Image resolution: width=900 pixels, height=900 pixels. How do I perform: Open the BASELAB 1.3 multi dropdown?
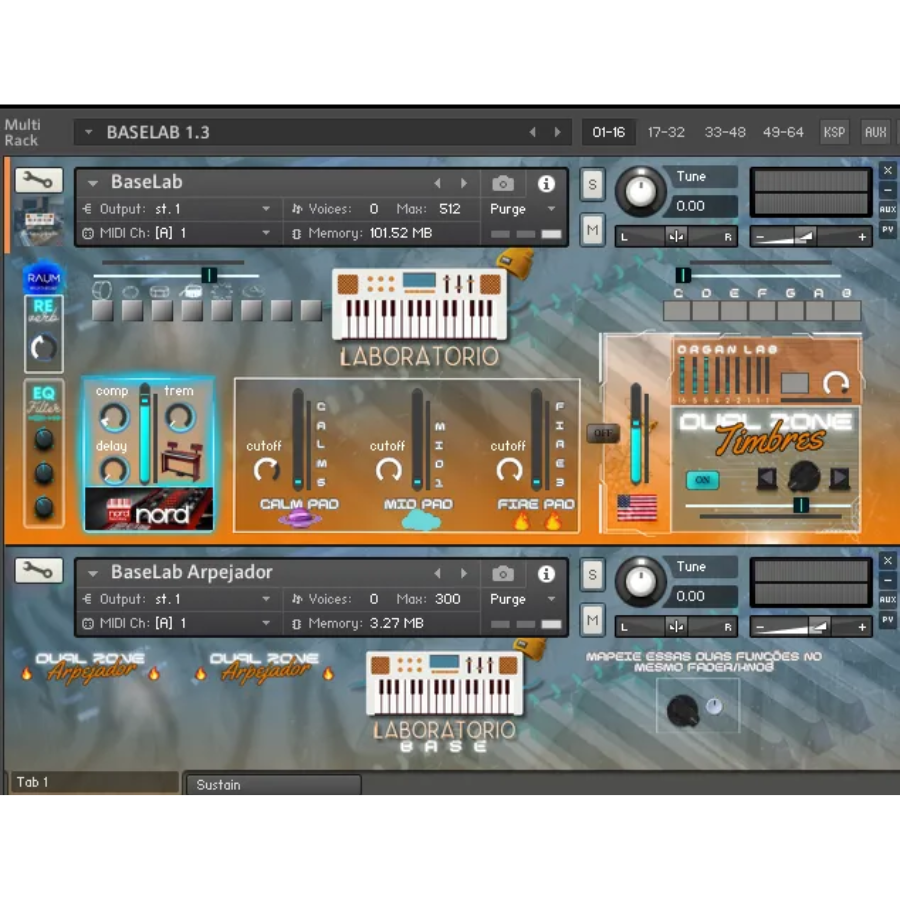(88, 133)
